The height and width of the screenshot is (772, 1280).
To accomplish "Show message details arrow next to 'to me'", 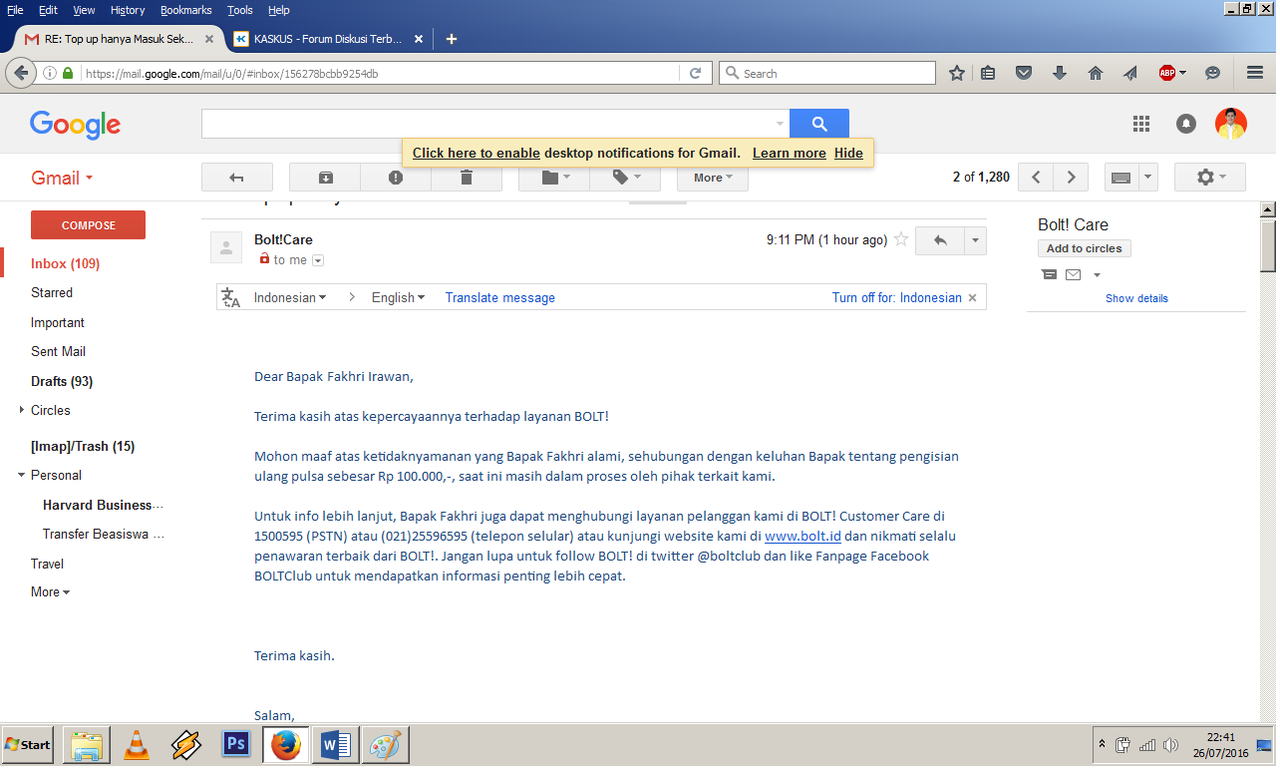I will click(x=318, y=260).
